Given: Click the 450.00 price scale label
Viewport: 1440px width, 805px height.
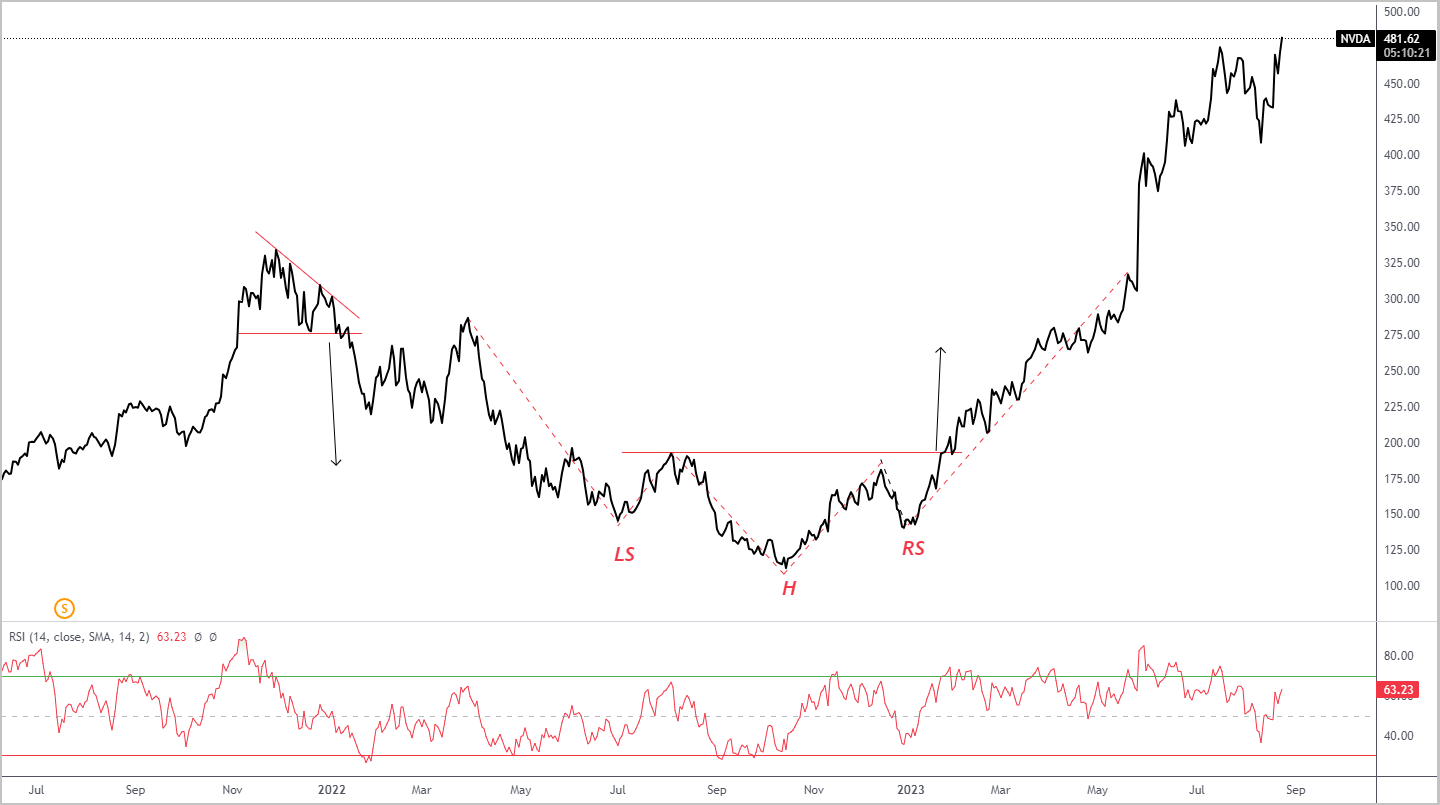Looking at the screenshot, I should [1401, 84].
